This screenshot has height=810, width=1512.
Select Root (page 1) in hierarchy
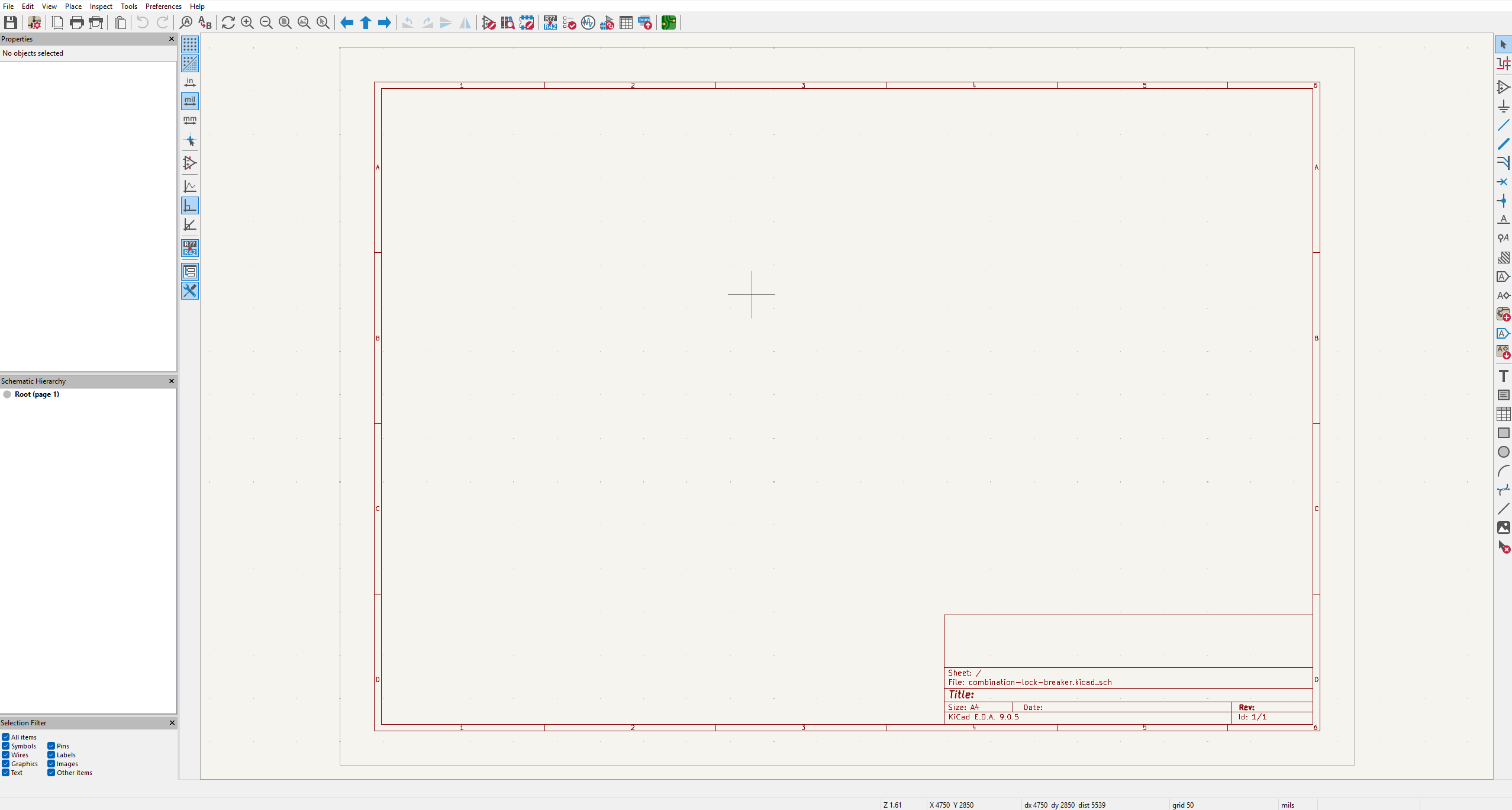(x=37, y=394)
